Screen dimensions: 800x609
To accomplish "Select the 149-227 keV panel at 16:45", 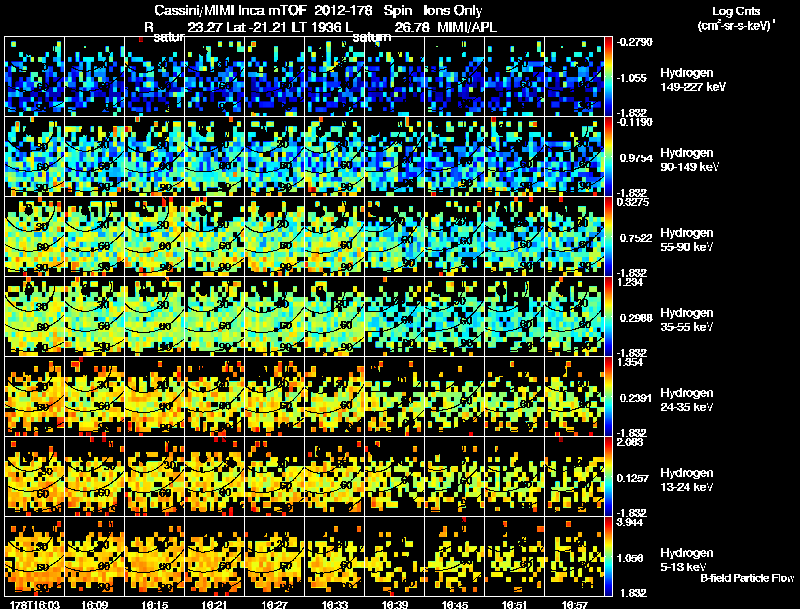I will (455, 77).
